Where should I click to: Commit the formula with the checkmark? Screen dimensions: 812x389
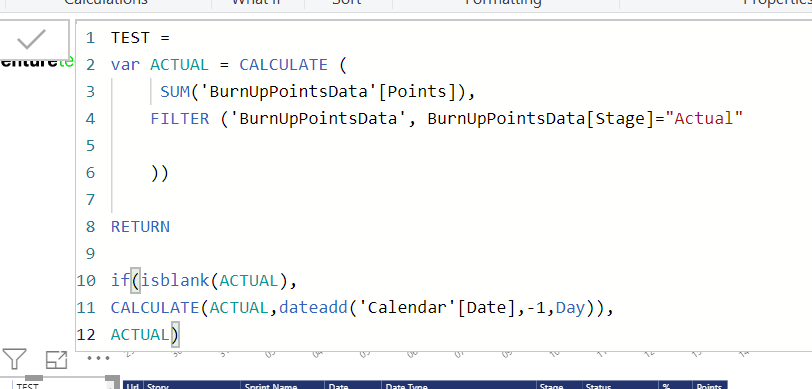tap(31, 39)
